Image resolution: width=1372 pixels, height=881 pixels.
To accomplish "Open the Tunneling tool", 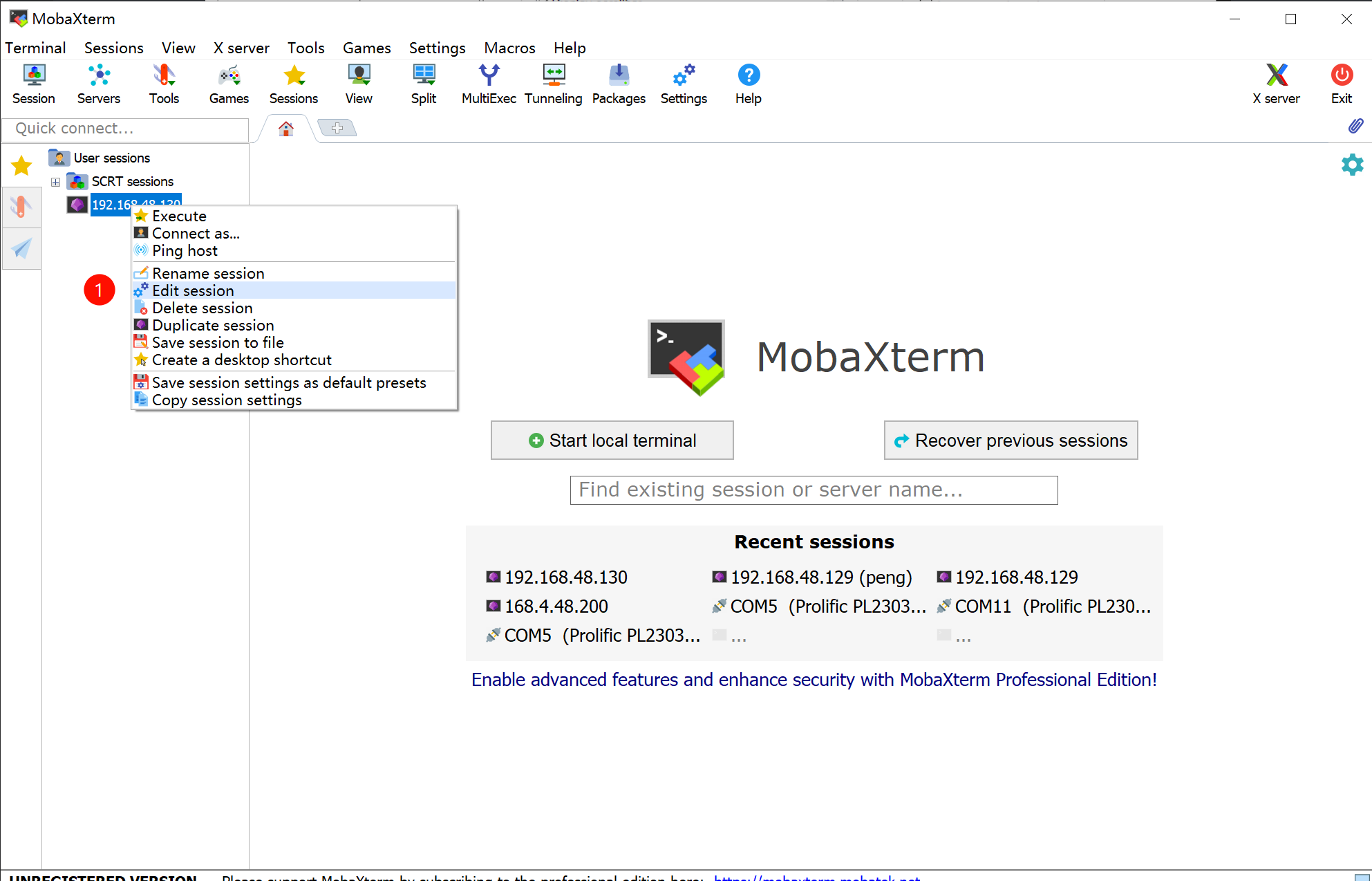I will click(553, 84).
